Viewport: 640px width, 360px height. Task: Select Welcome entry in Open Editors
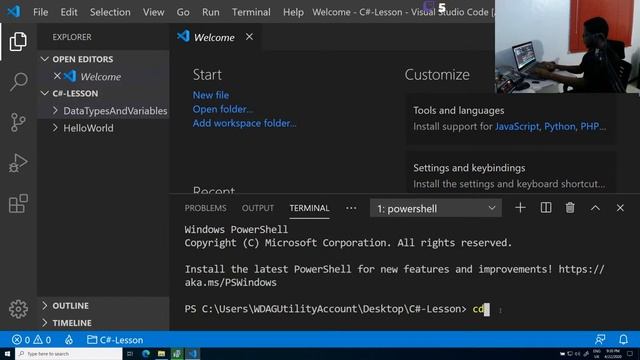[x=104, y=76]
